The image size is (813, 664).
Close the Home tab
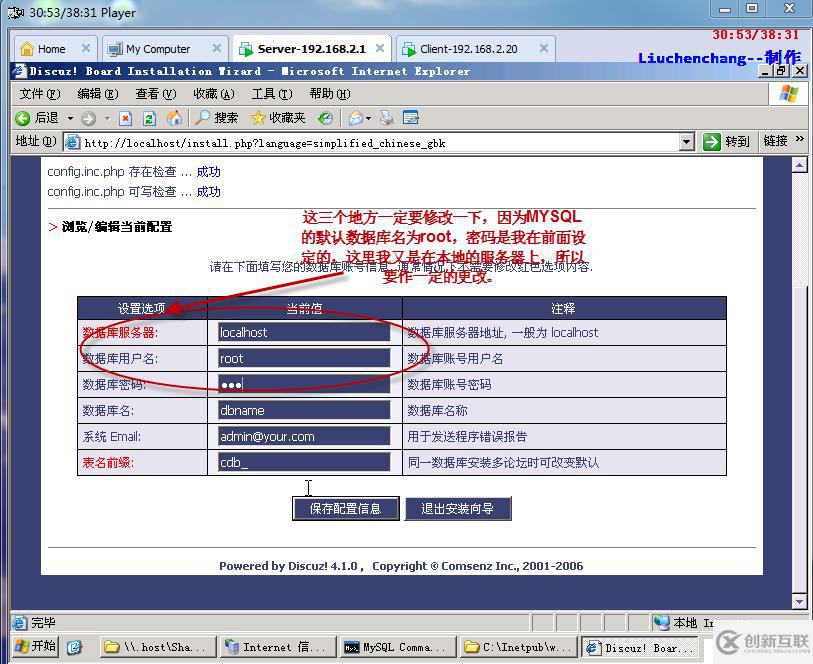tap(86, 48)
